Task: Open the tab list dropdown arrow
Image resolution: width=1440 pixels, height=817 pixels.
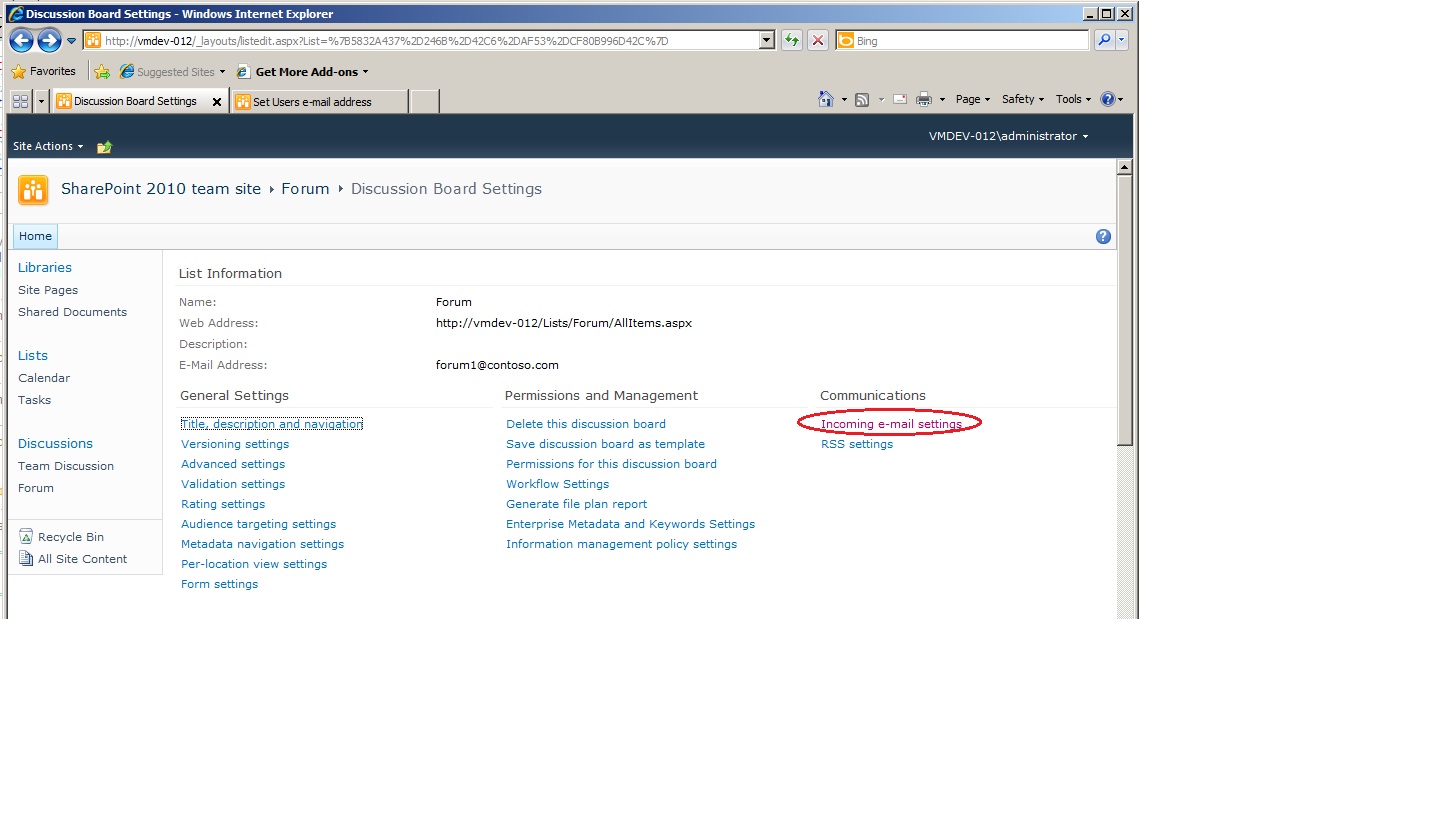Action: pos(41,101)
